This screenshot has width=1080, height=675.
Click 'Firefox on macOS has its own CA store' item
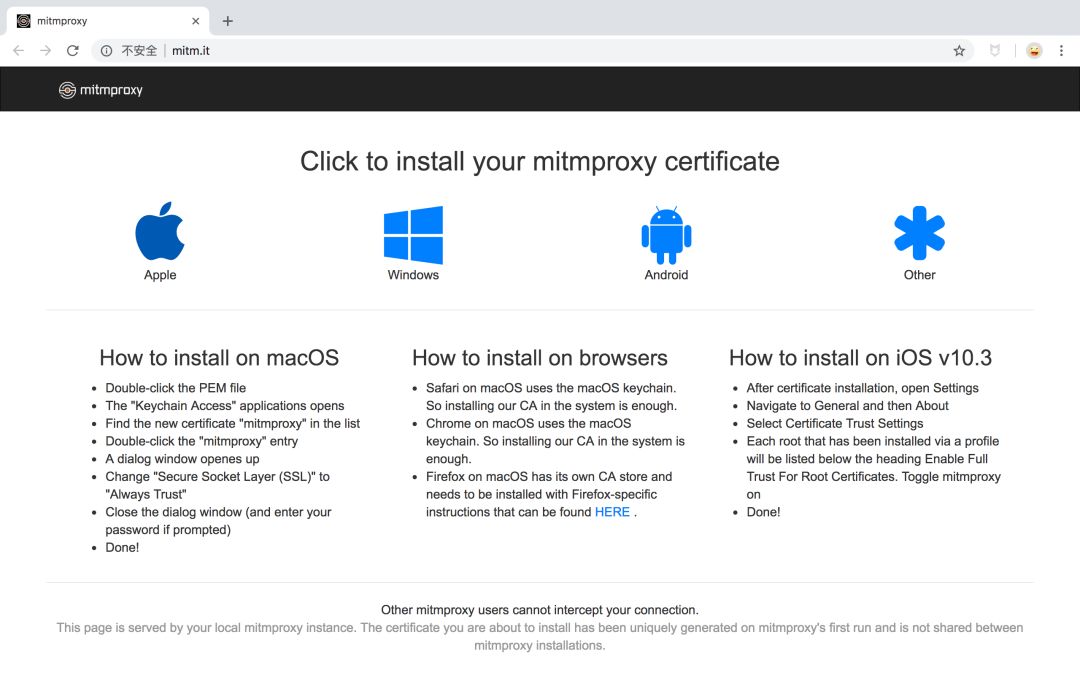click(x=549, y=494)
